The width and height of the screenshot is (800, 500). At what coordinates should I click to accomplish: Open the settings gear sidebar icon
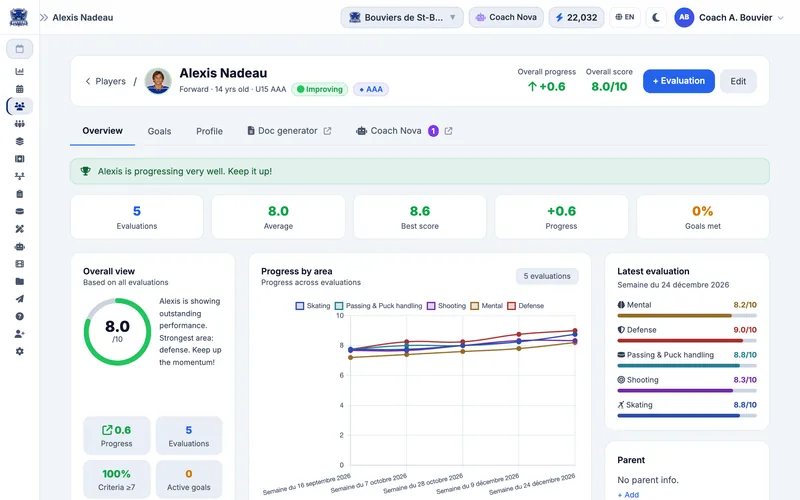coord(19,352)
